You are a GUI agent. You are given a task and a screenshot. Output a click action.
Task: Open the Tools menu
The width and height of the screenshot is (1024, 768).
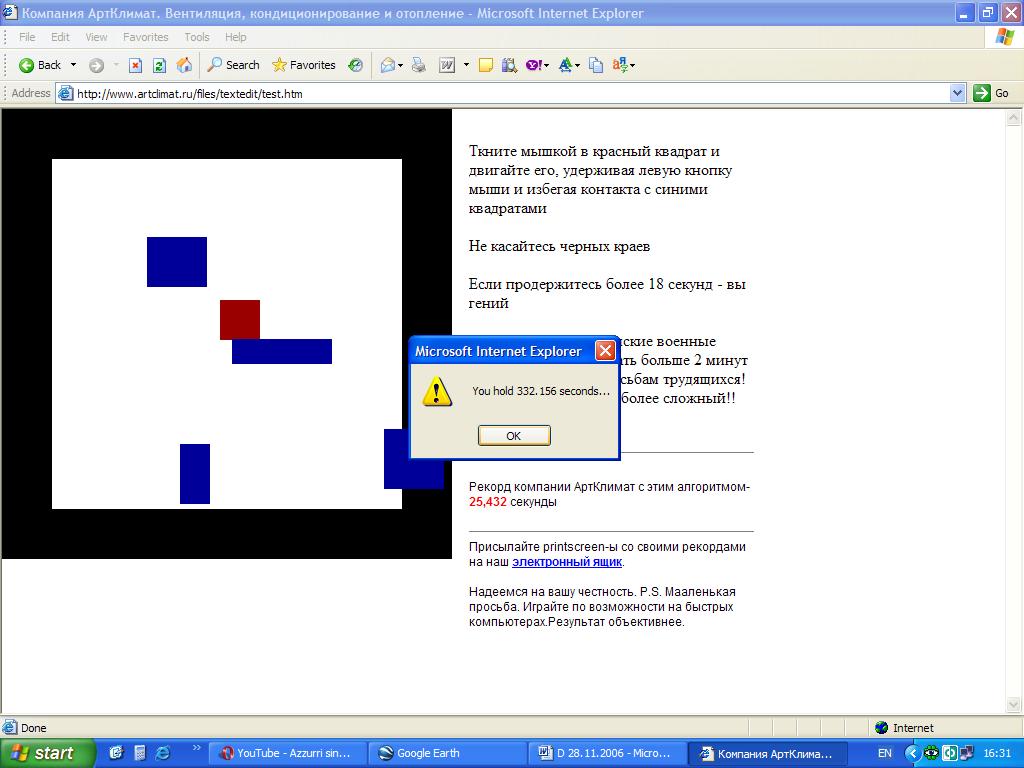[x=197, y=37]
